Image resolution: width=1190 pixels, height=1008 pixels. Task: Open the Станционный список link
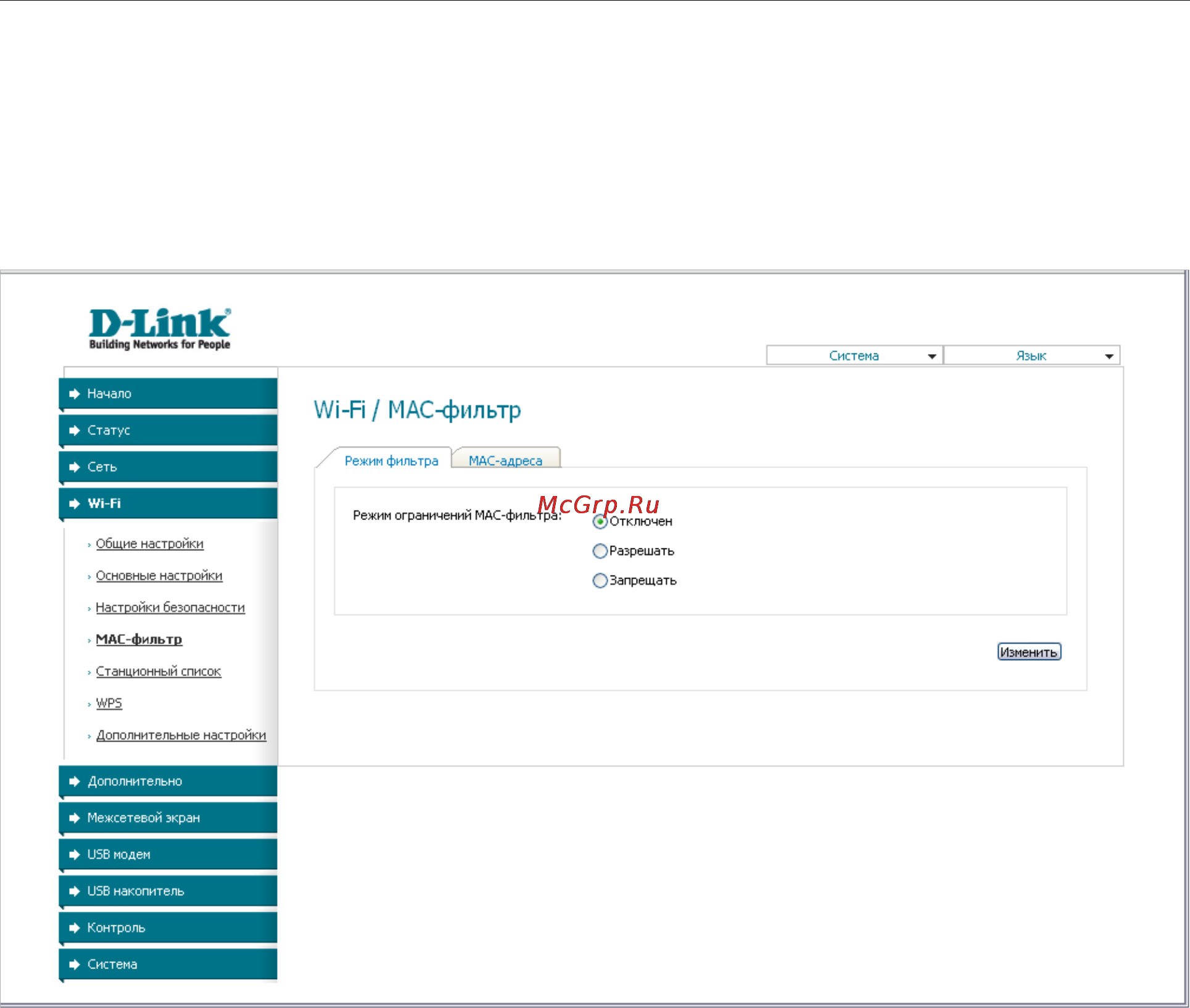pyautogui.click(x=159, y=671)
